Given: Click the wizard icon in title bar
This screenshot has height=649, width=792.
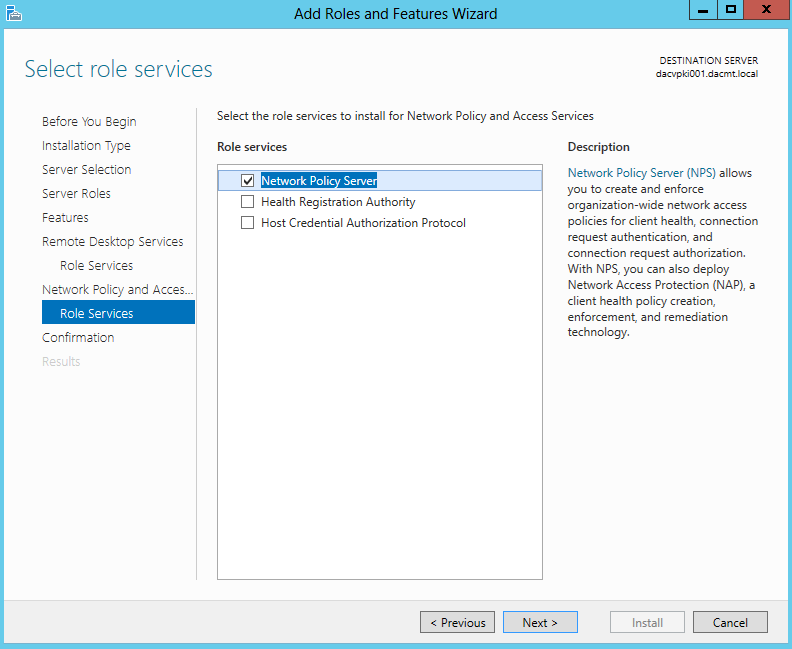Looking at the screenshot, I should (14, 13).
